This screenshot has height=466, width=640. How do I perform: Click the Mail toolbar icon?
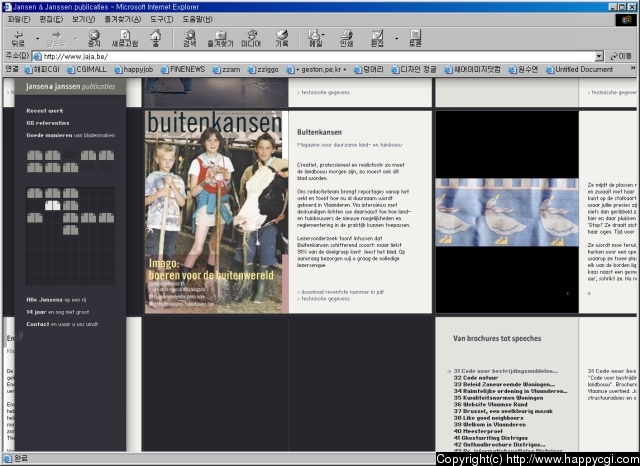(x=315, y=38)
